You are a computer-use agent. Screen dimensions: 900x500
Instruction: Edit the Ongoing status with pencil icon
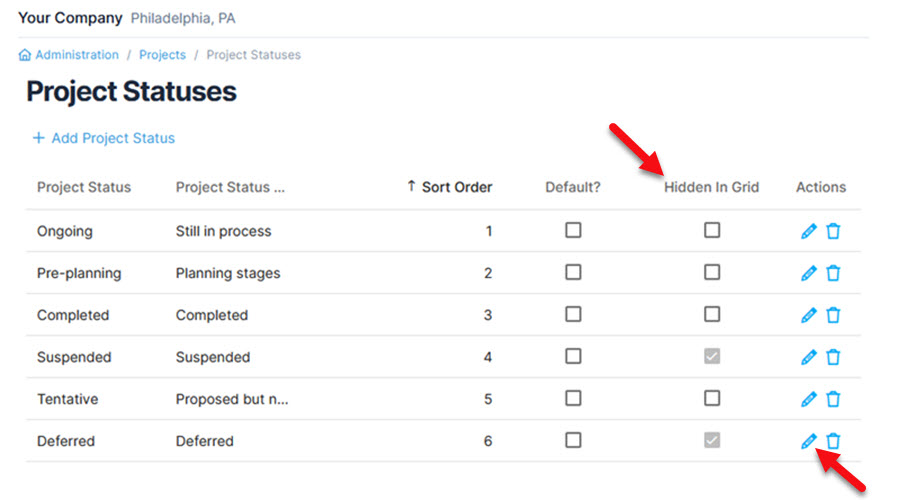click(x=809, y=231)
